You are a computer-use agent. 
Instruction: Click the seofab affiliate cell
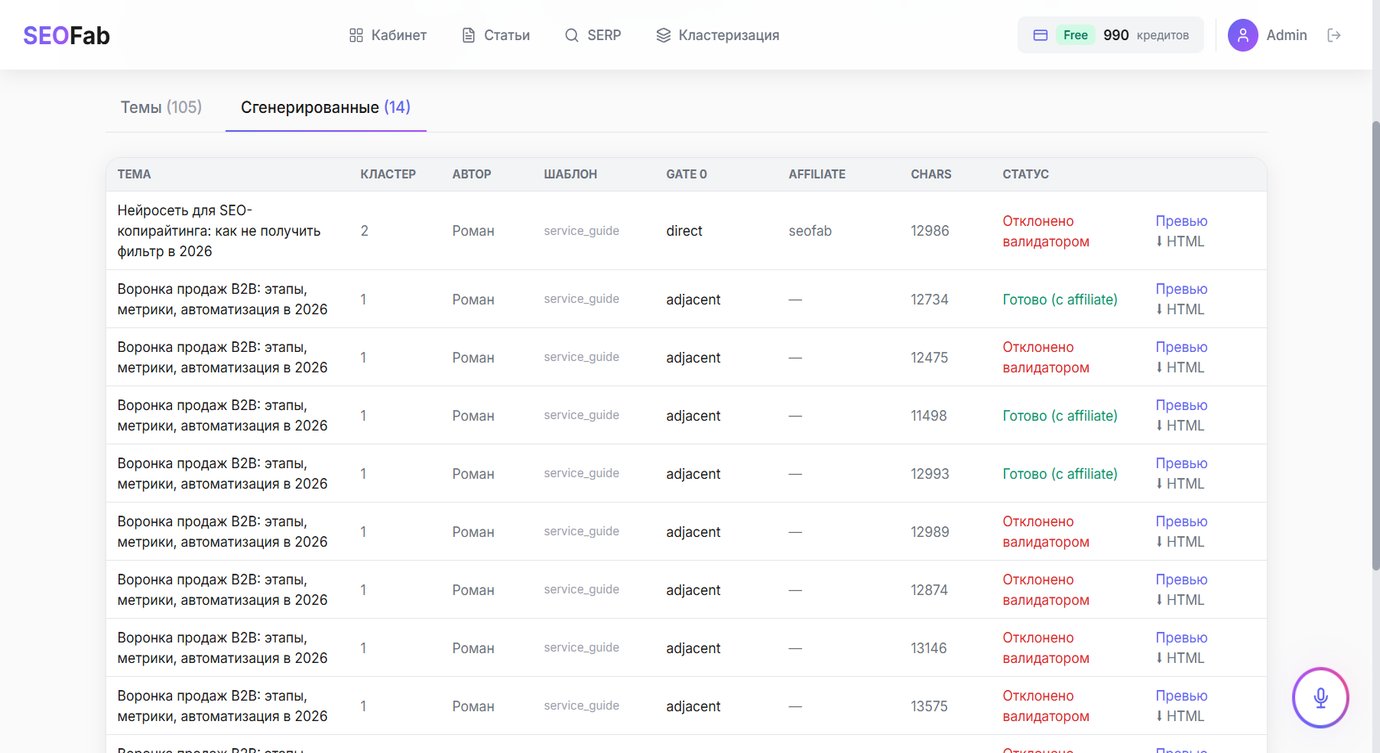pyautogui.click(x=810, y=231)
